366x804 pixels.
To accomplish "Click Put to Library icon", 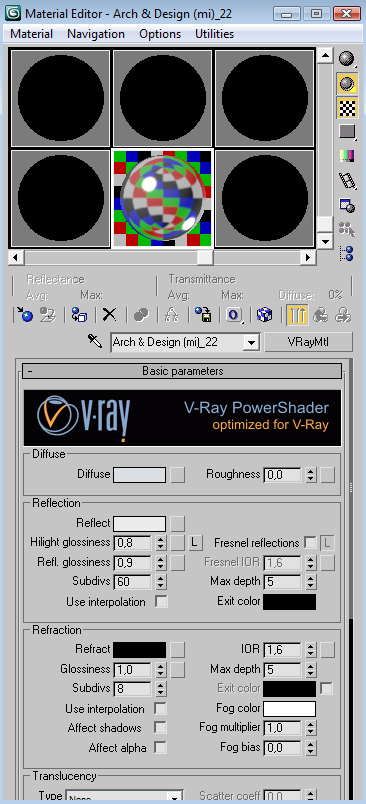I will [203, 314].
